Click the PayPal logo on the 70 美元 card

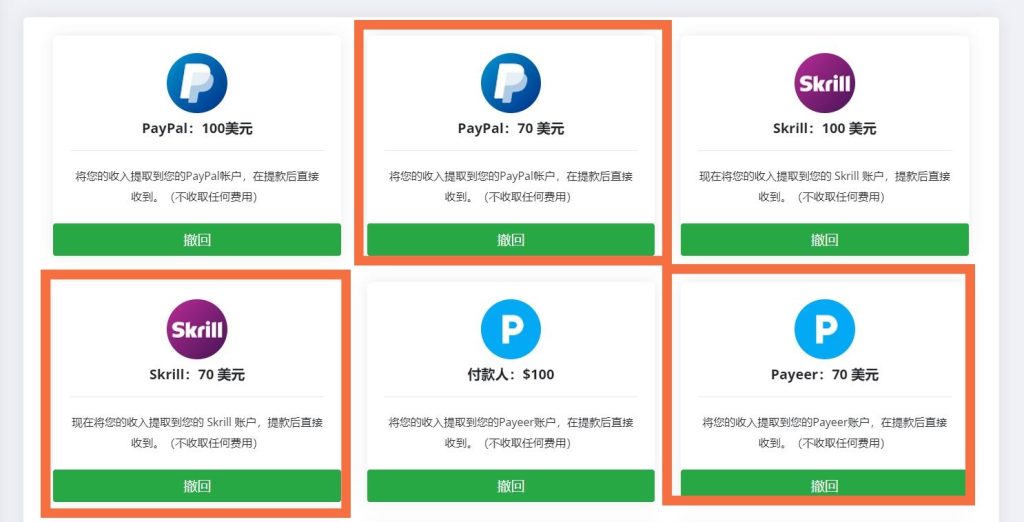[x=511, y=83]
